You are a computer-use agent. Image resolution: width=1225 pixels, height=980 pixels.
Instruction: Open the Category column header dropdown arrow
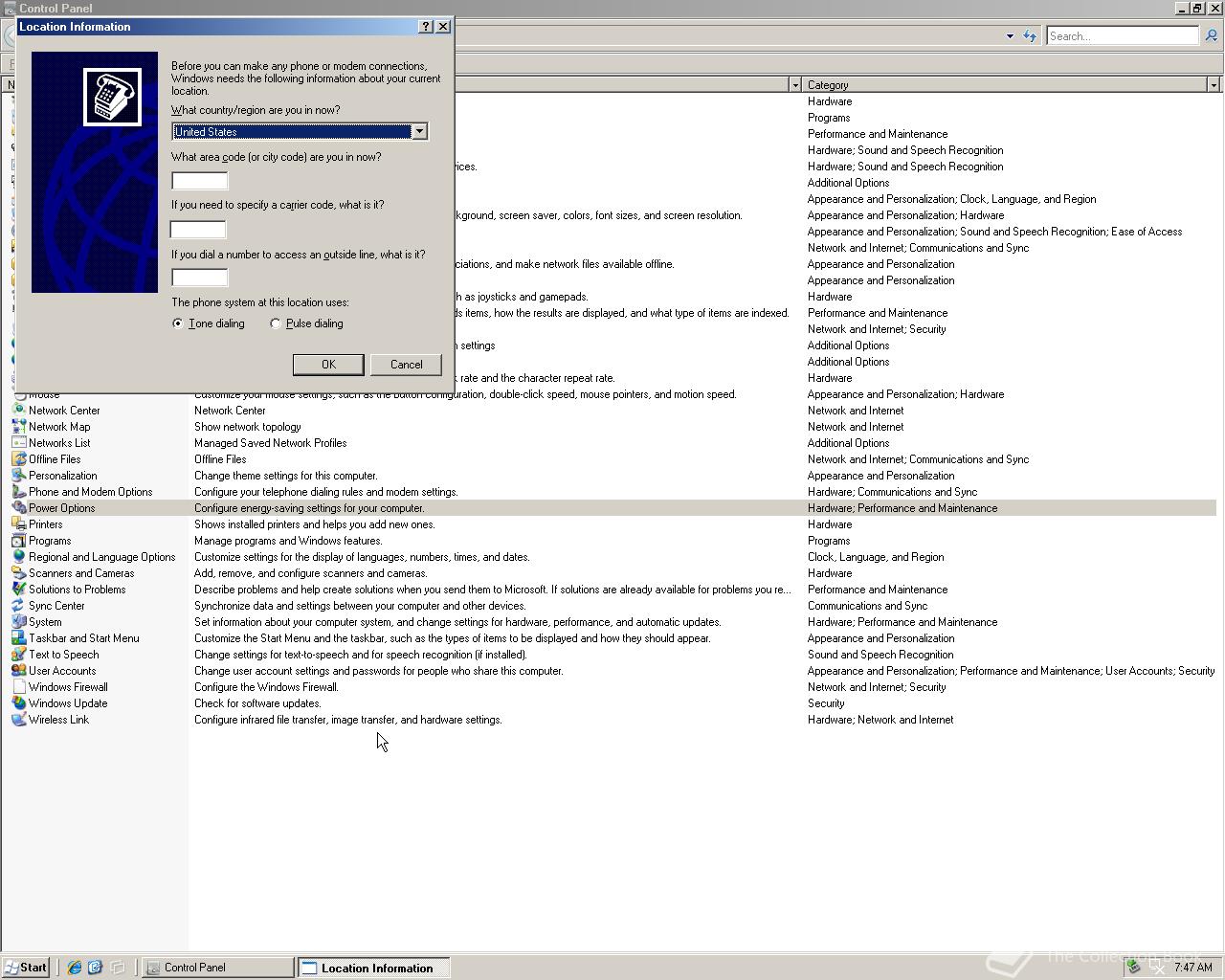1214,85
